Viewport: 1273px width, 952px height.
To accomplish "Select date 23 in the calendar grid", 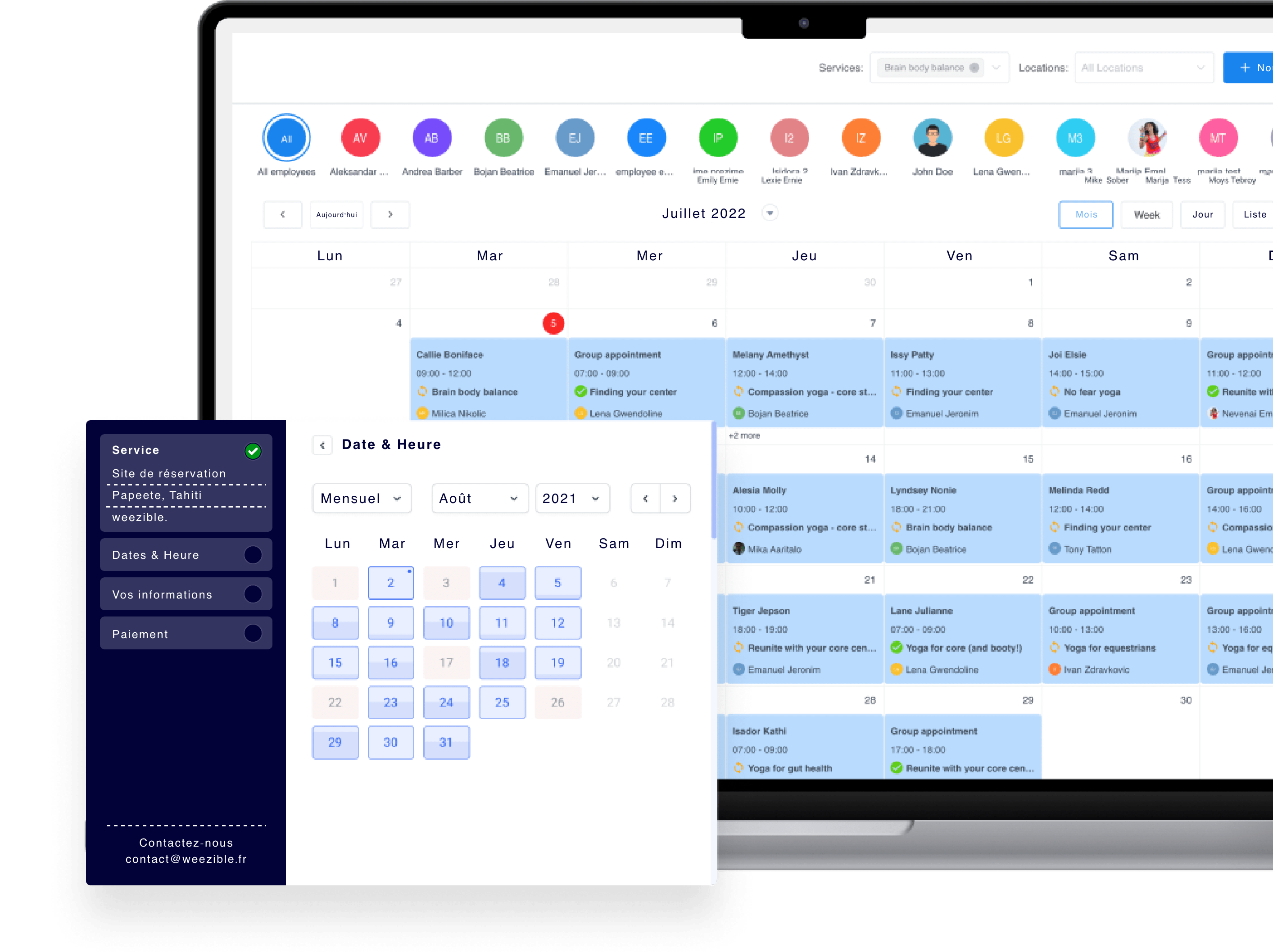I will [391, 702].
